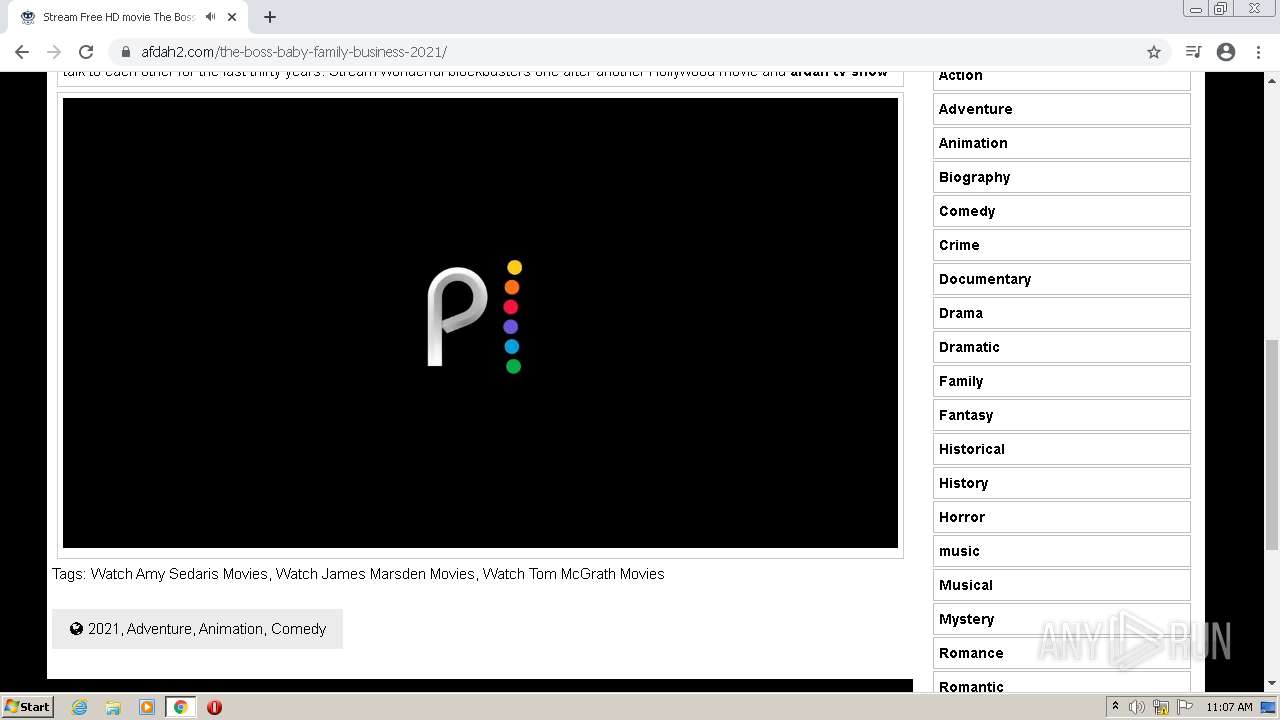
Task: Open music category in sidebar
Action: [1062, 551]
